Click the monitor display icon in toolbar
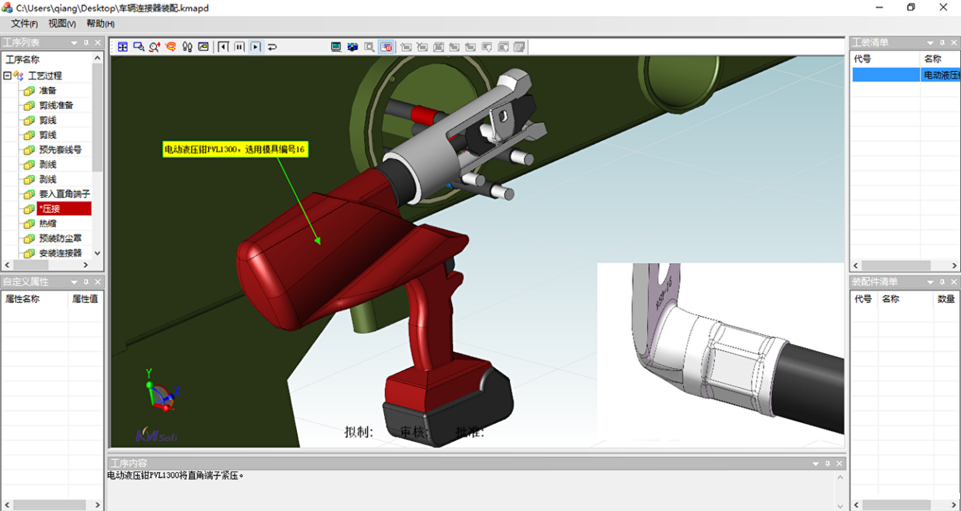 [x=336, y=47]
